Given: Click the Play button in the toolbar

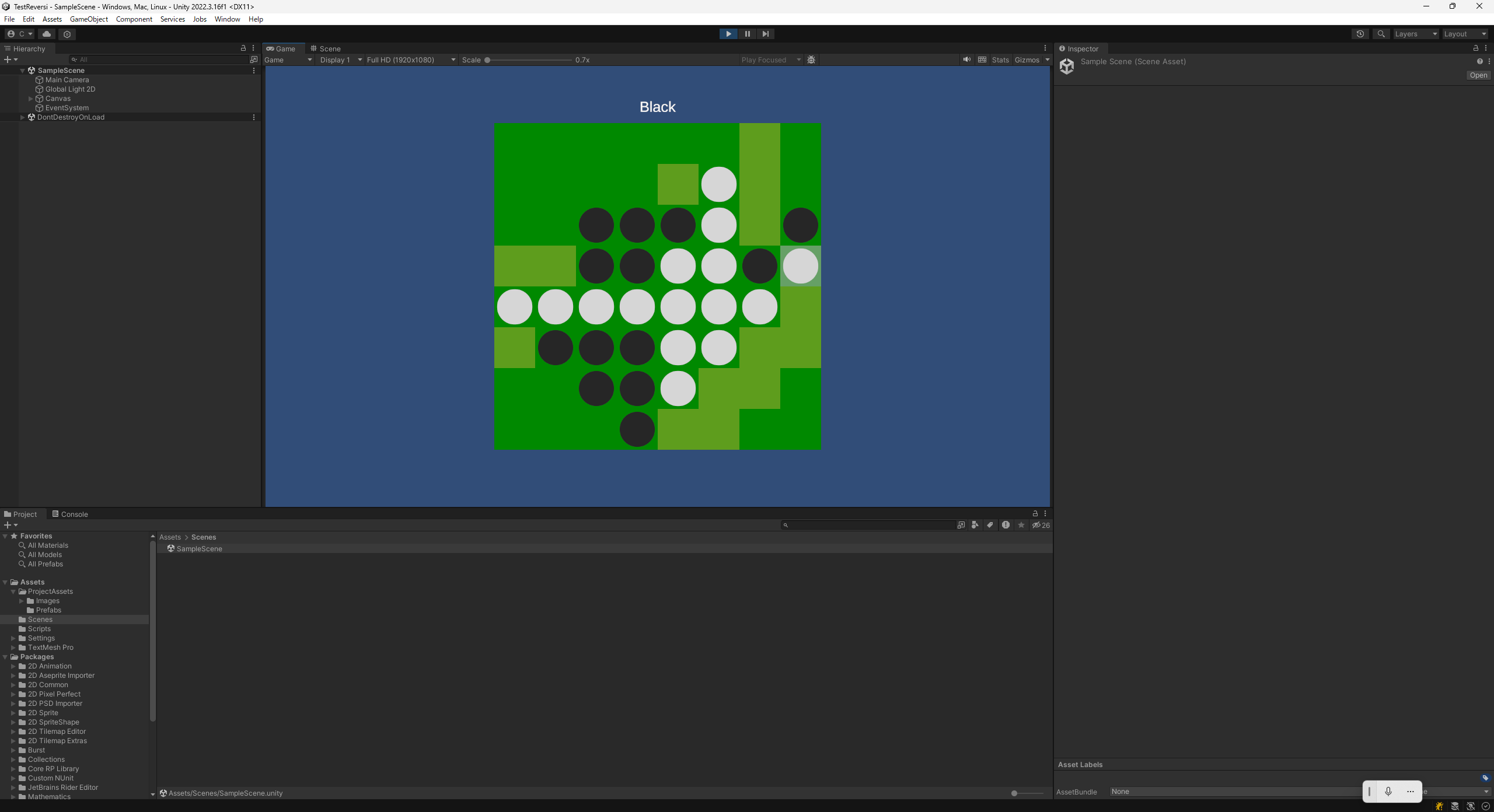Looking at the screenshot, I should 728,34.
